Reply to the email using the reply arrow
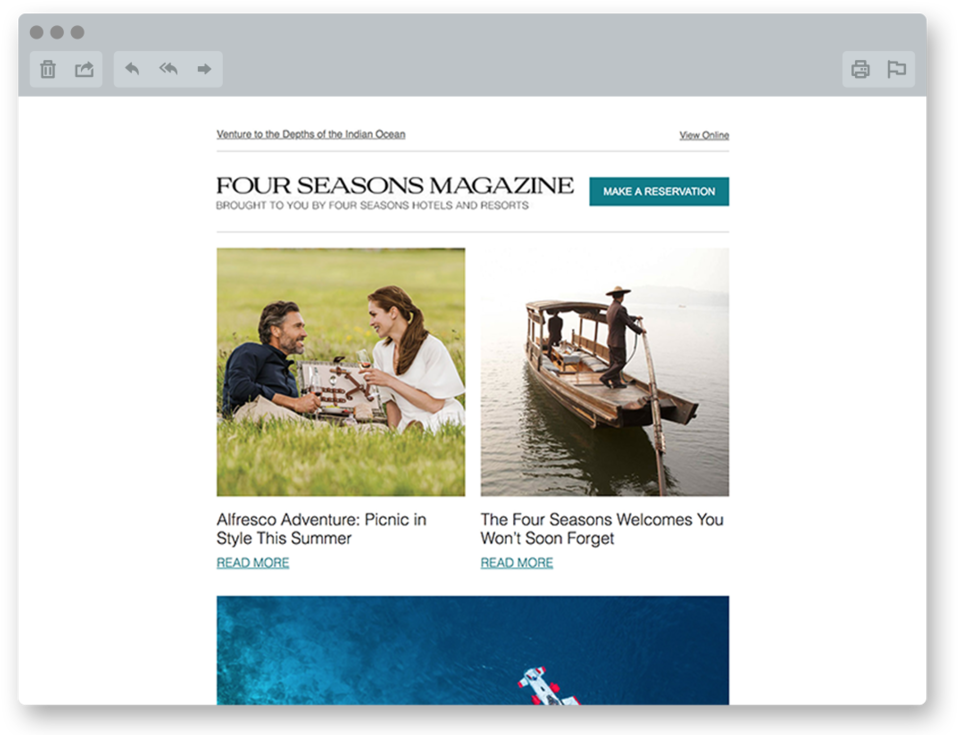This screenshot has height=735, width=958. coord(132,68)
